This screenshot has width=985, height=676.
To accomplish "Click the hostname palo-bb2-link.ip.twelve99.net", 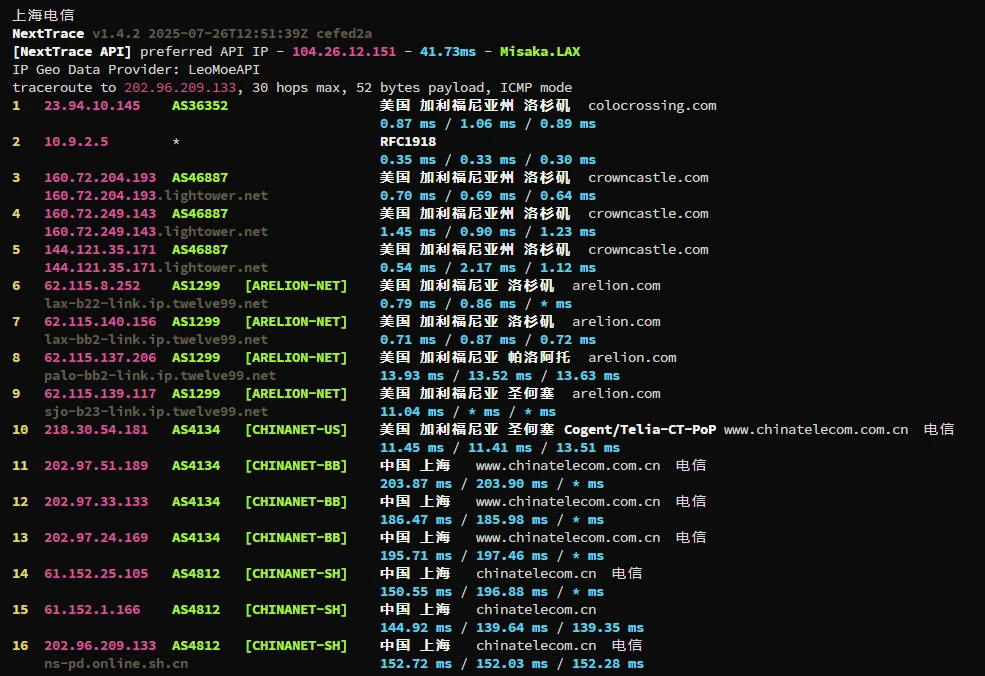I will pyautogui.click(x=160, y=375).
